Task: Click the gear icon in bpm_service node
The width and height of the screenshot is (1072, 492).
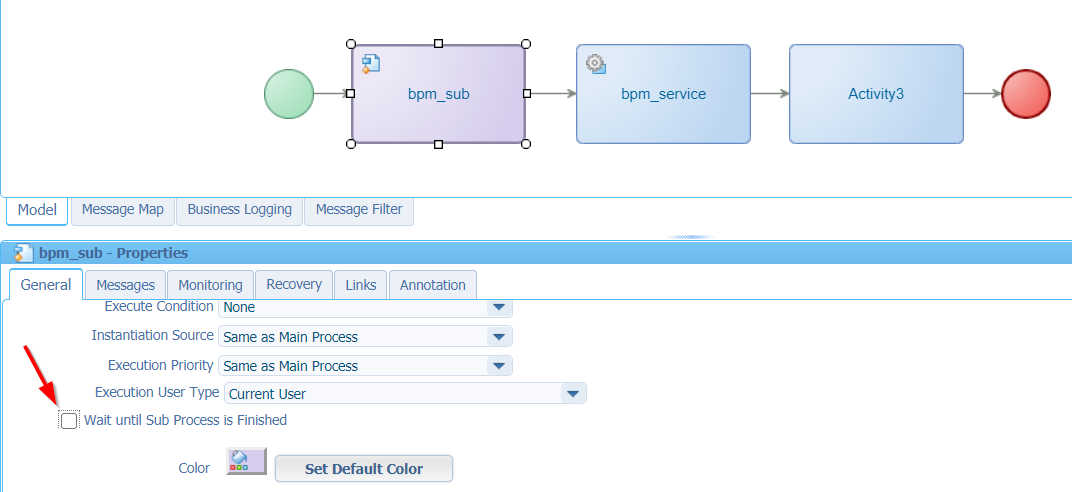Action: pos(596,65)
